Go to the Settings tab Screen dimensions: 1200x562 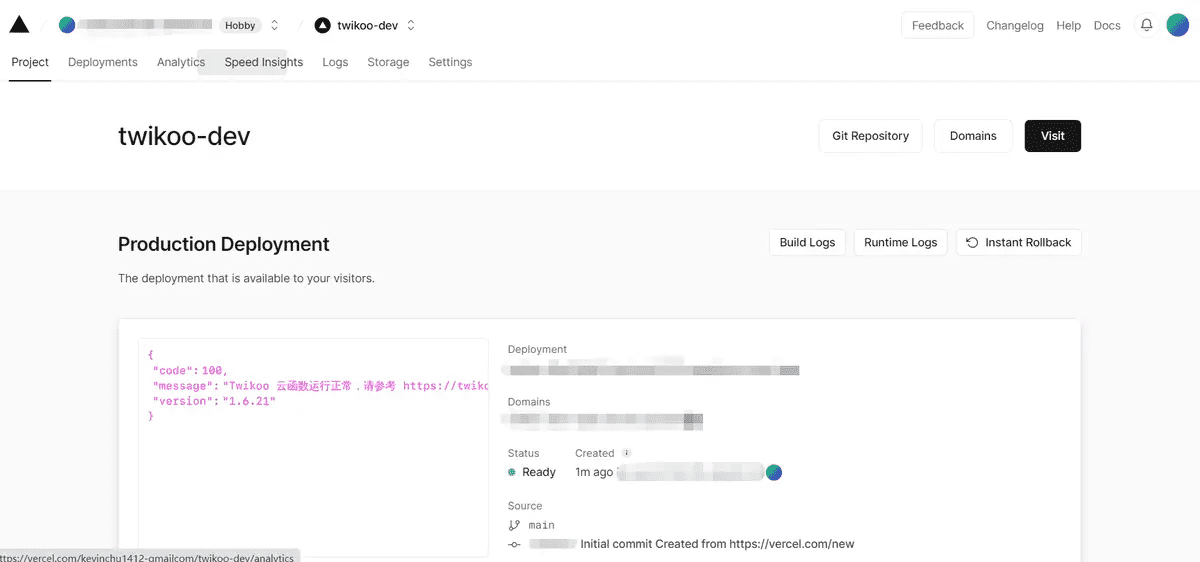(450, 62)
